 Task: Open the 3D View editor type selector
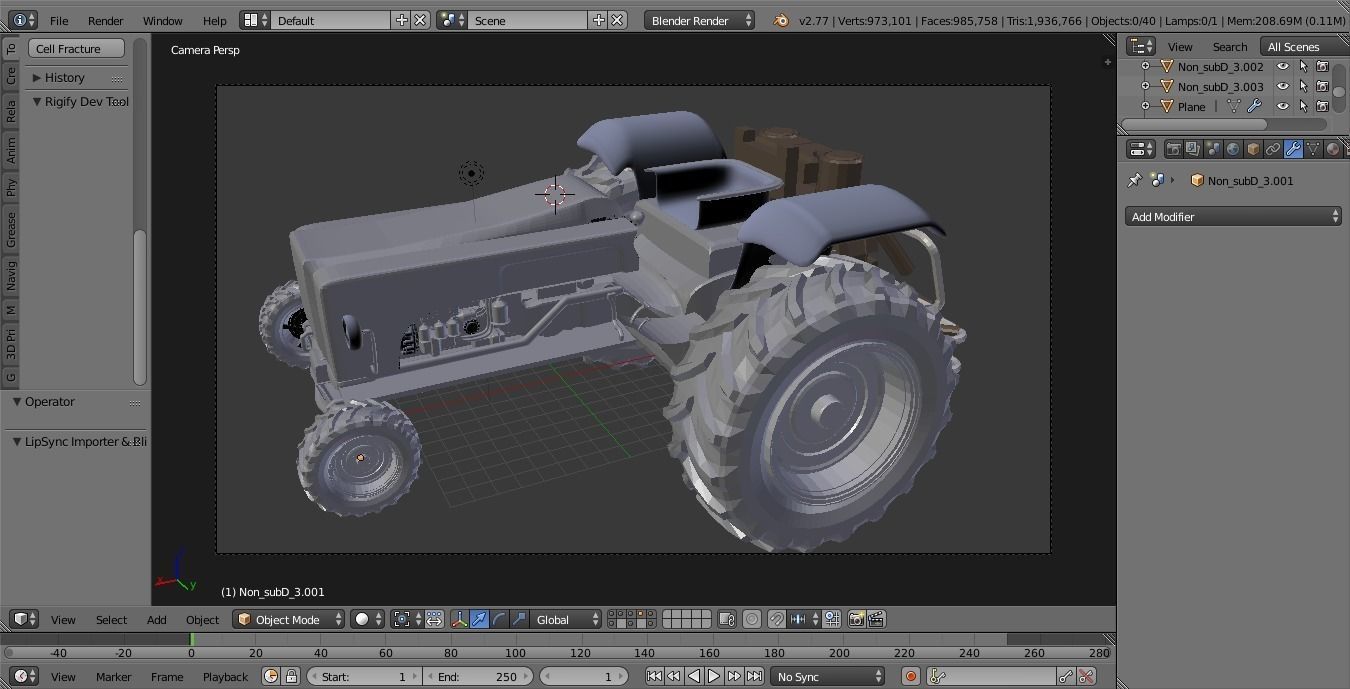[x=25, y=619]
